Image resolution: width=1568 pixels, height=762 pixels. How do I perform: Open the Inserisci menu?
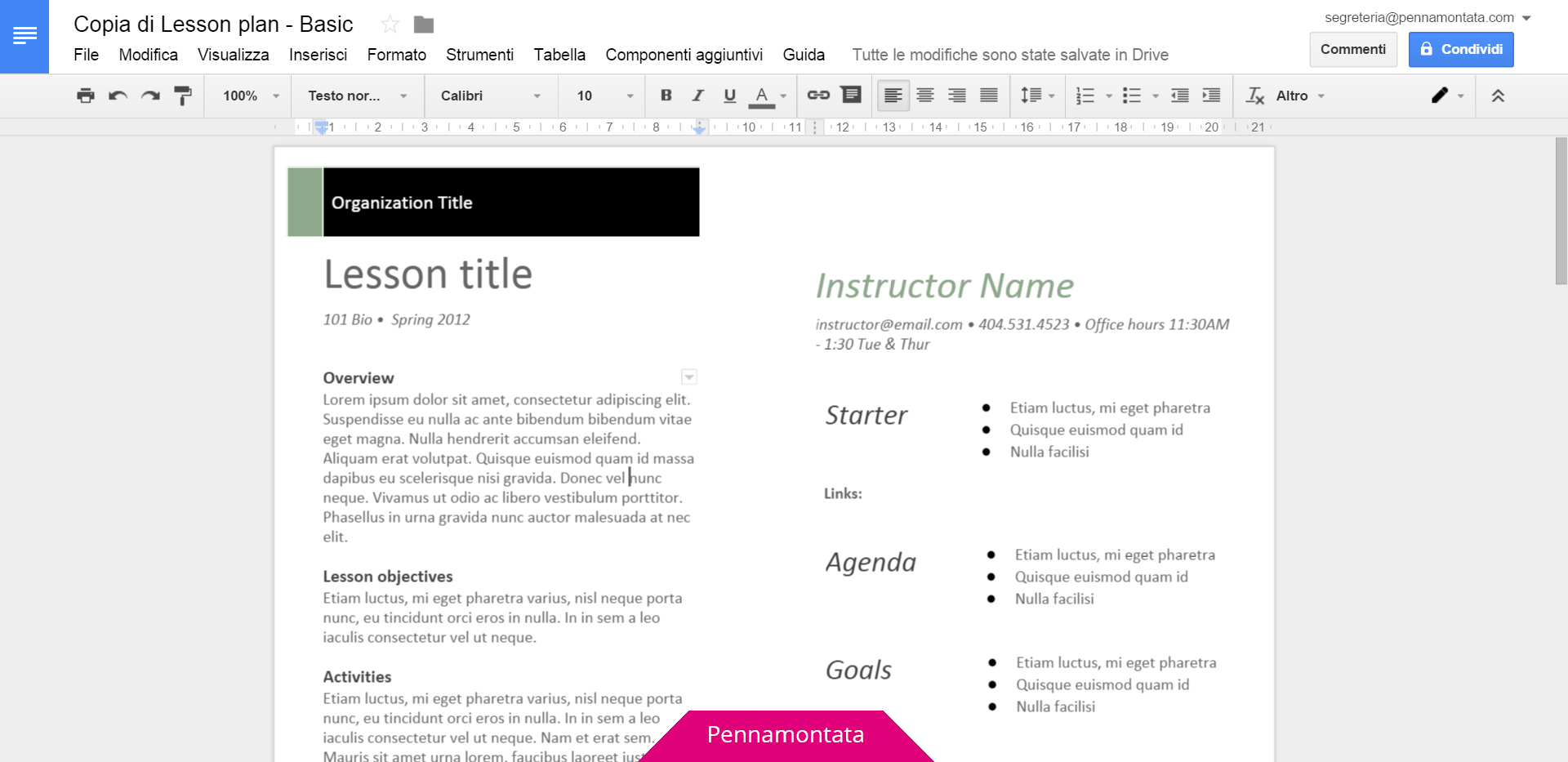tap(318, 55)
